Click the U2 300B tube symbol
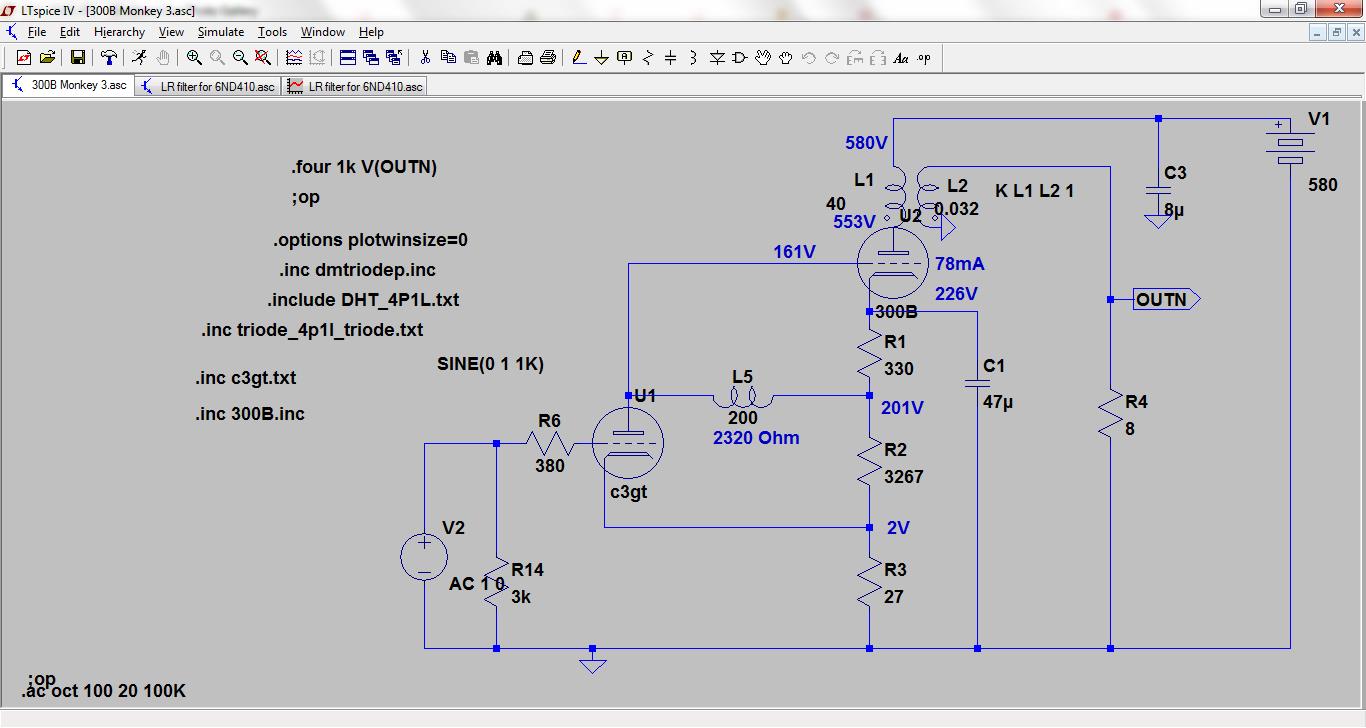Image resolution: width=1366 pixels, height=728 pixels. 893,263
